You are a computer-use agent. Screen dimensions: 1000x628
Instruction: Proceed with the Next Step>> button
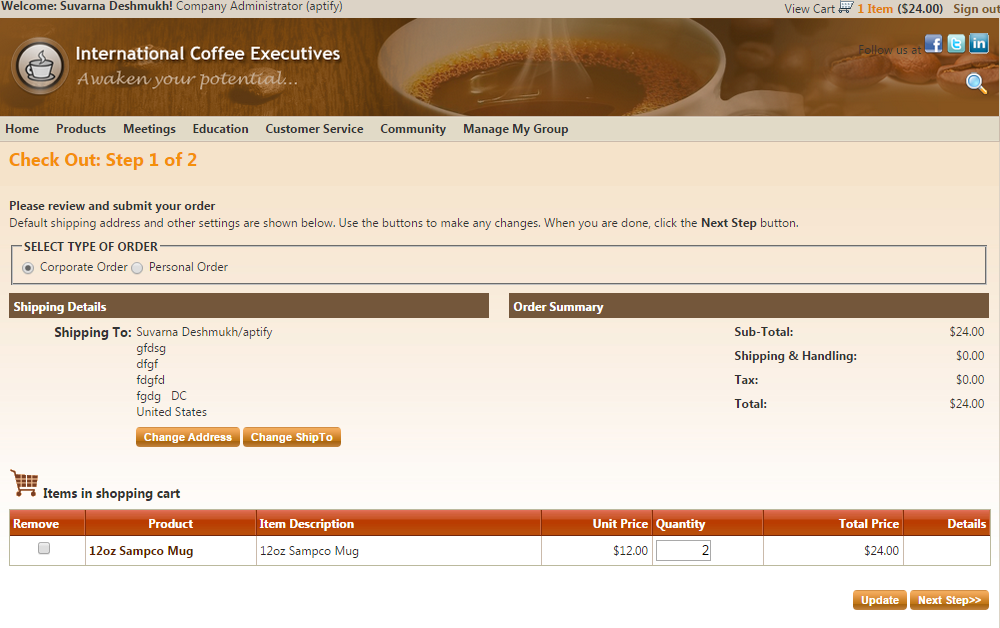(950, 600)
